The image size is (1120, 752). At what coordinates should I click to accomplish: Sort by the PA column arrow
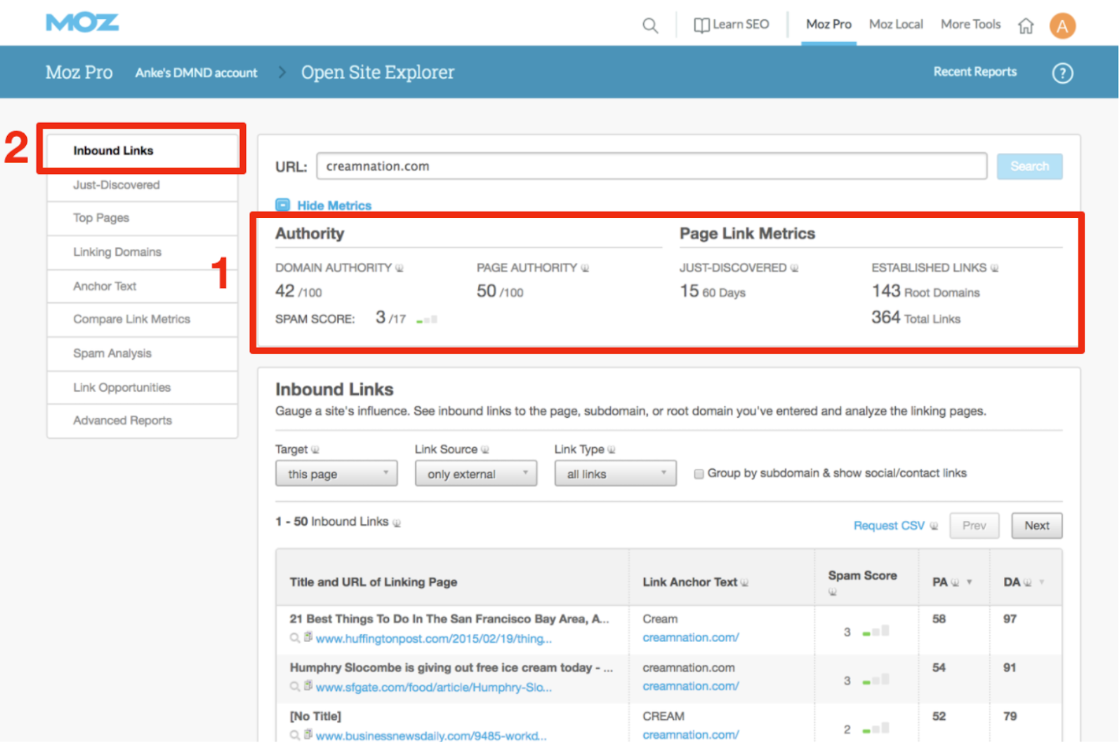point(969,583)
